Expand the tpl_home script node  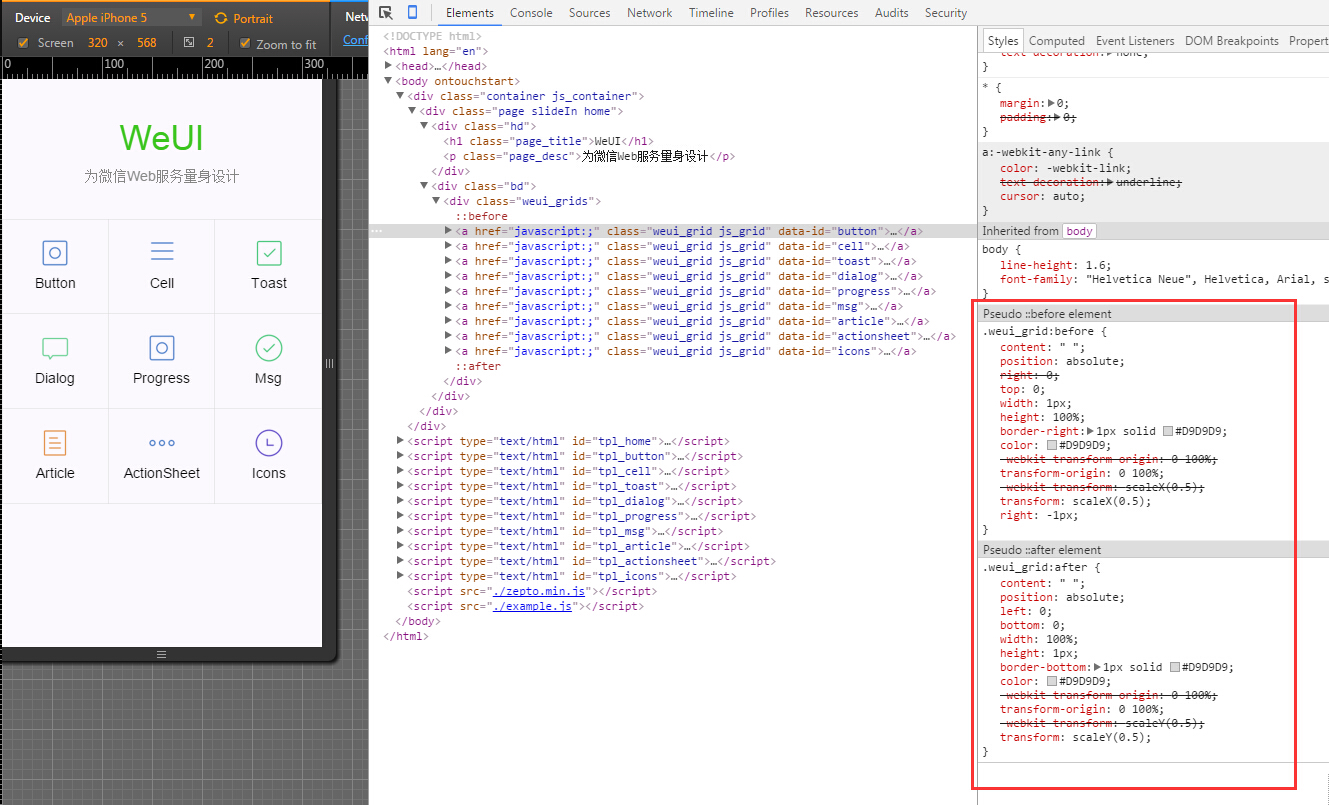click(401, 441)
